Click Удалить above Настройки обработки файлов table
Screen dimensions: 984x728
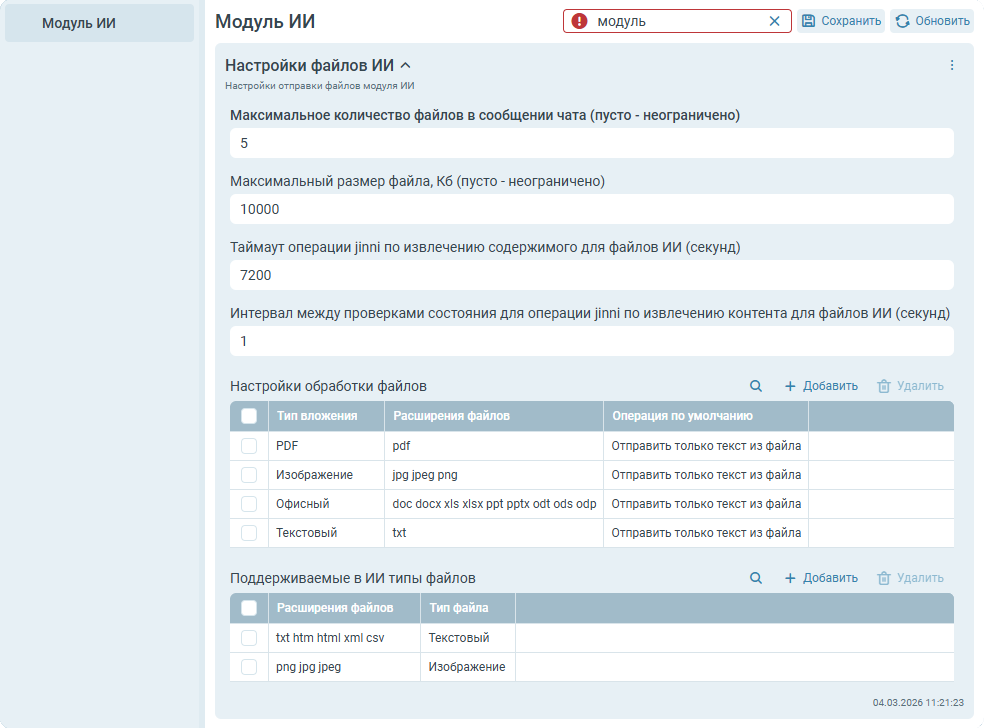tap(911, 386)
